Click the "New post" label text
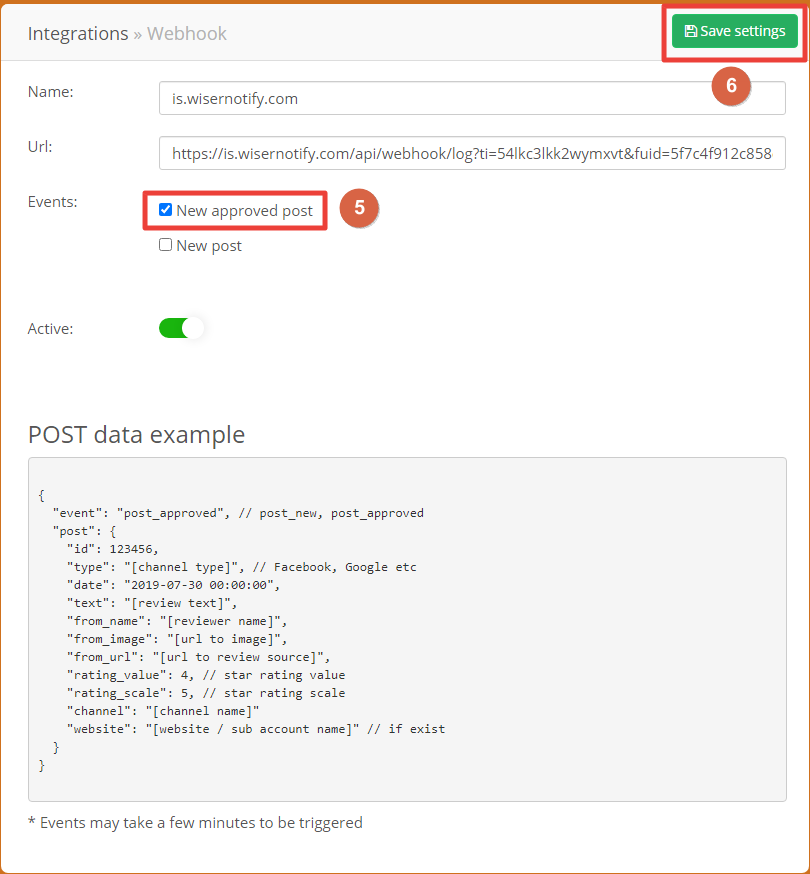Screen dimensions: 810x874 tap(209, 246)
